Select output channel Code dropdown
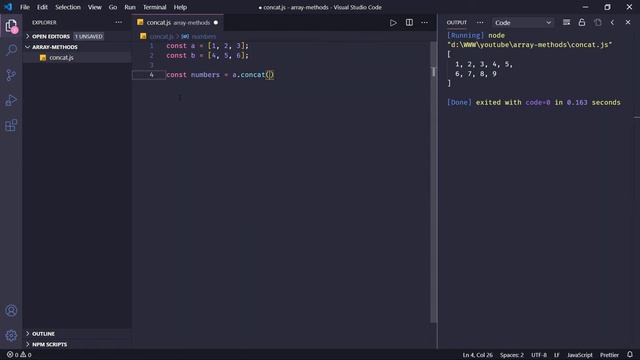Image resolution: width=640 pixels, height=360 pixels. tap(522, 23)
